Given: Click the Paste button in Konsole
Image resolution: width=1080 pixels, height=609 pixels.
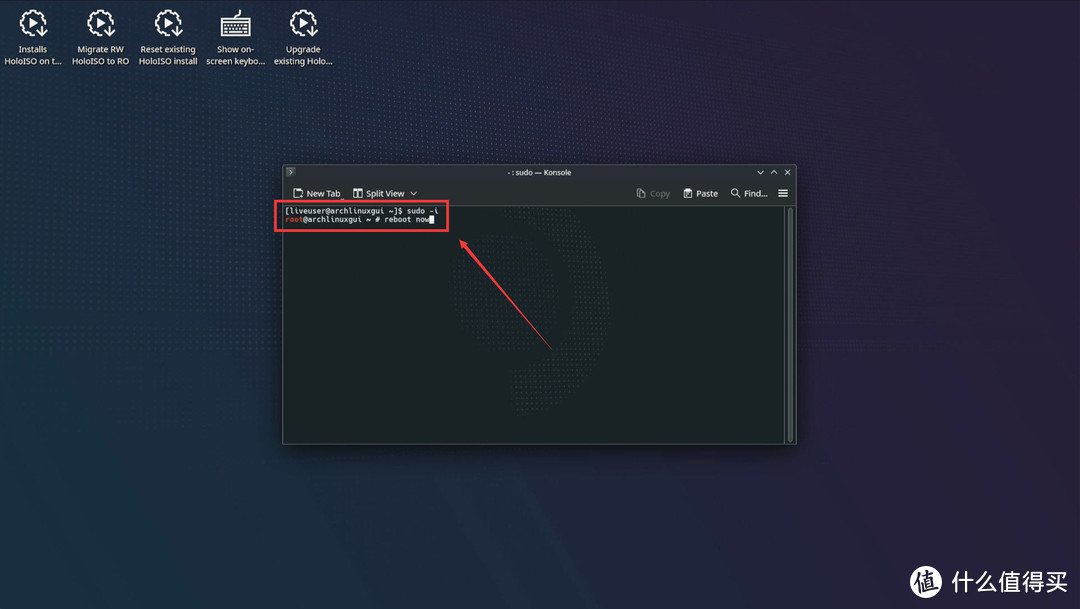Looking at the screenshot, I should tap(700, 194).
